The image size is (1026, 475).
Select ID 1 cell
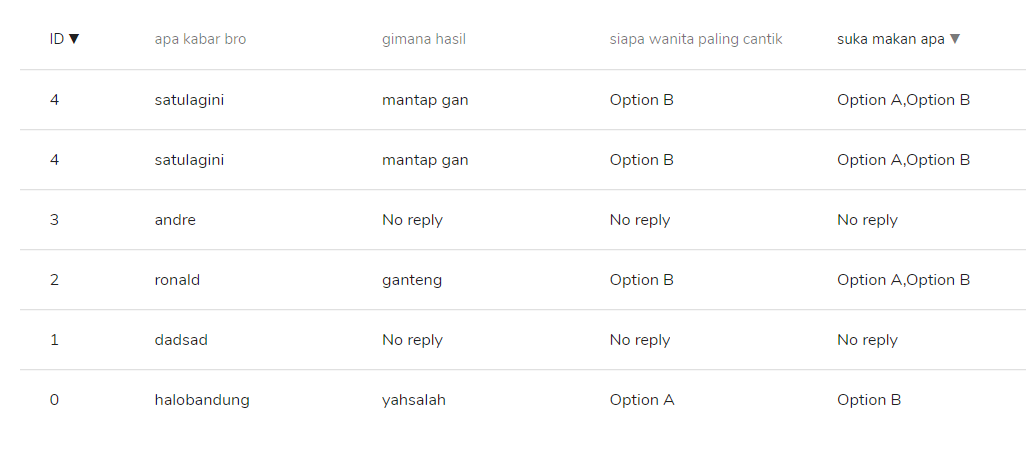point(54,340)
